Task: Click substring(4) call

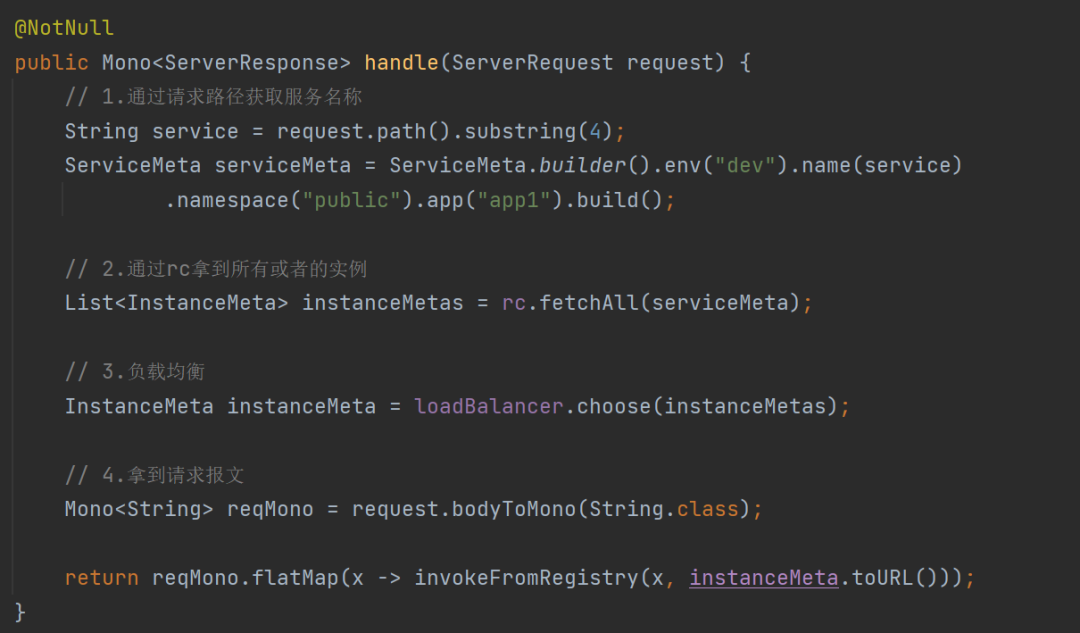Action: coord(539,131)
